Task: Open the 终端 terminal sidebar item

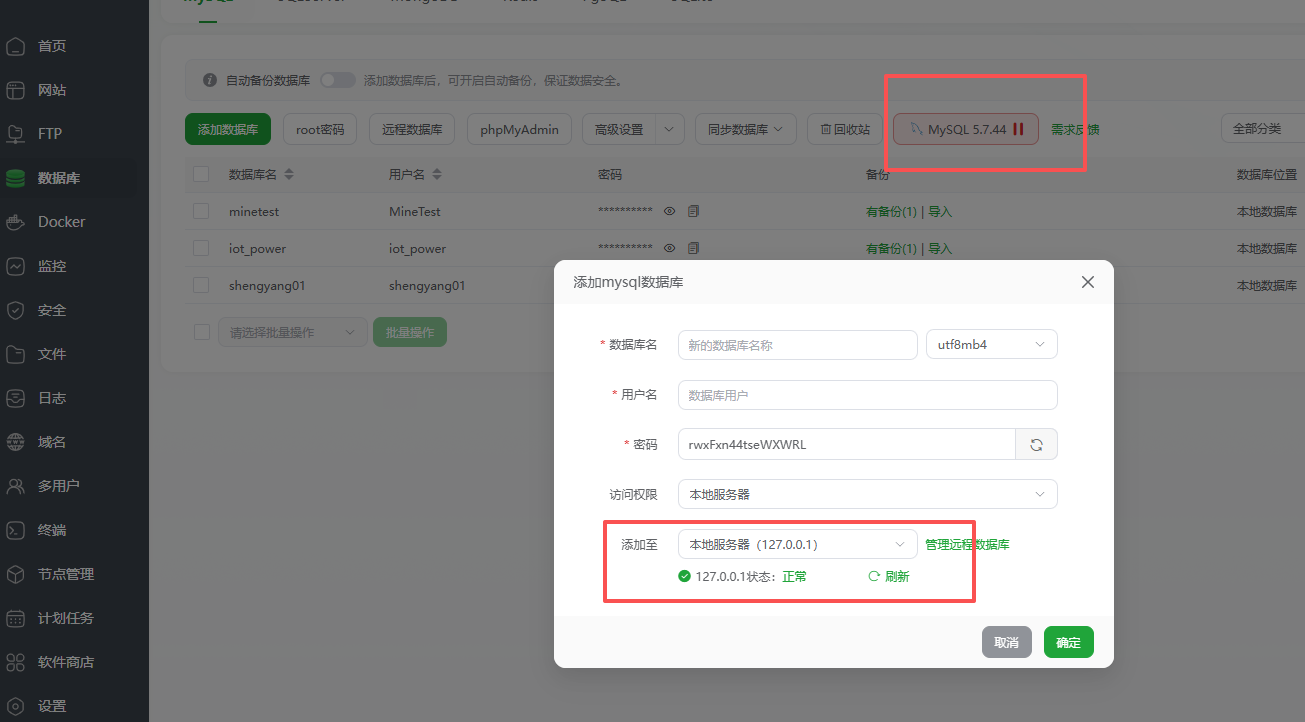Action: coord(52,530)
